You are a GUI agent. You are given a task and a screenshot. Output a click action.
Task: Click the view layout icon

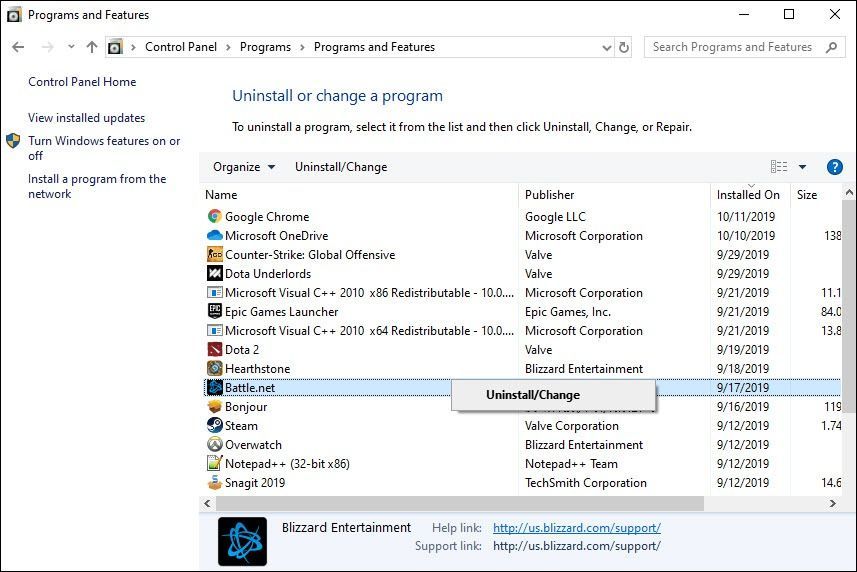(779, 167)
